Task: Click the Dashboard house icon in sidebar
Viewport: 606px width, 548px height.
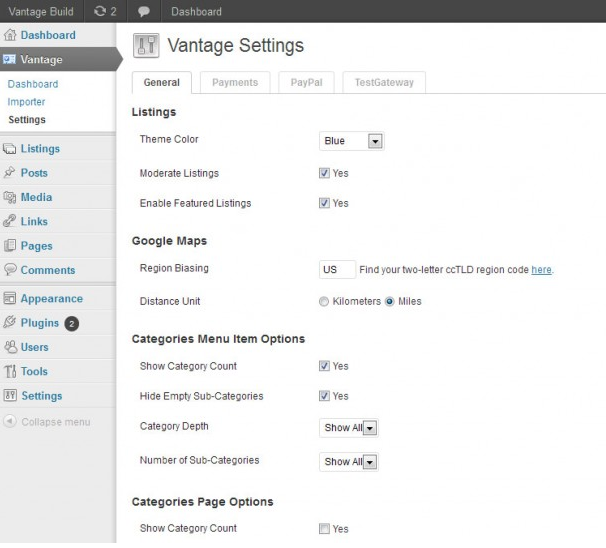Action: click(10, 35)
